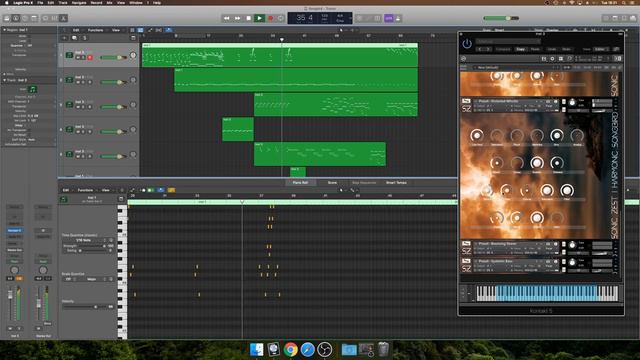The height and width of the screenshot is (360, 640).
Task: Click the Kontakt settings gear icon
Action: (552, 59)
